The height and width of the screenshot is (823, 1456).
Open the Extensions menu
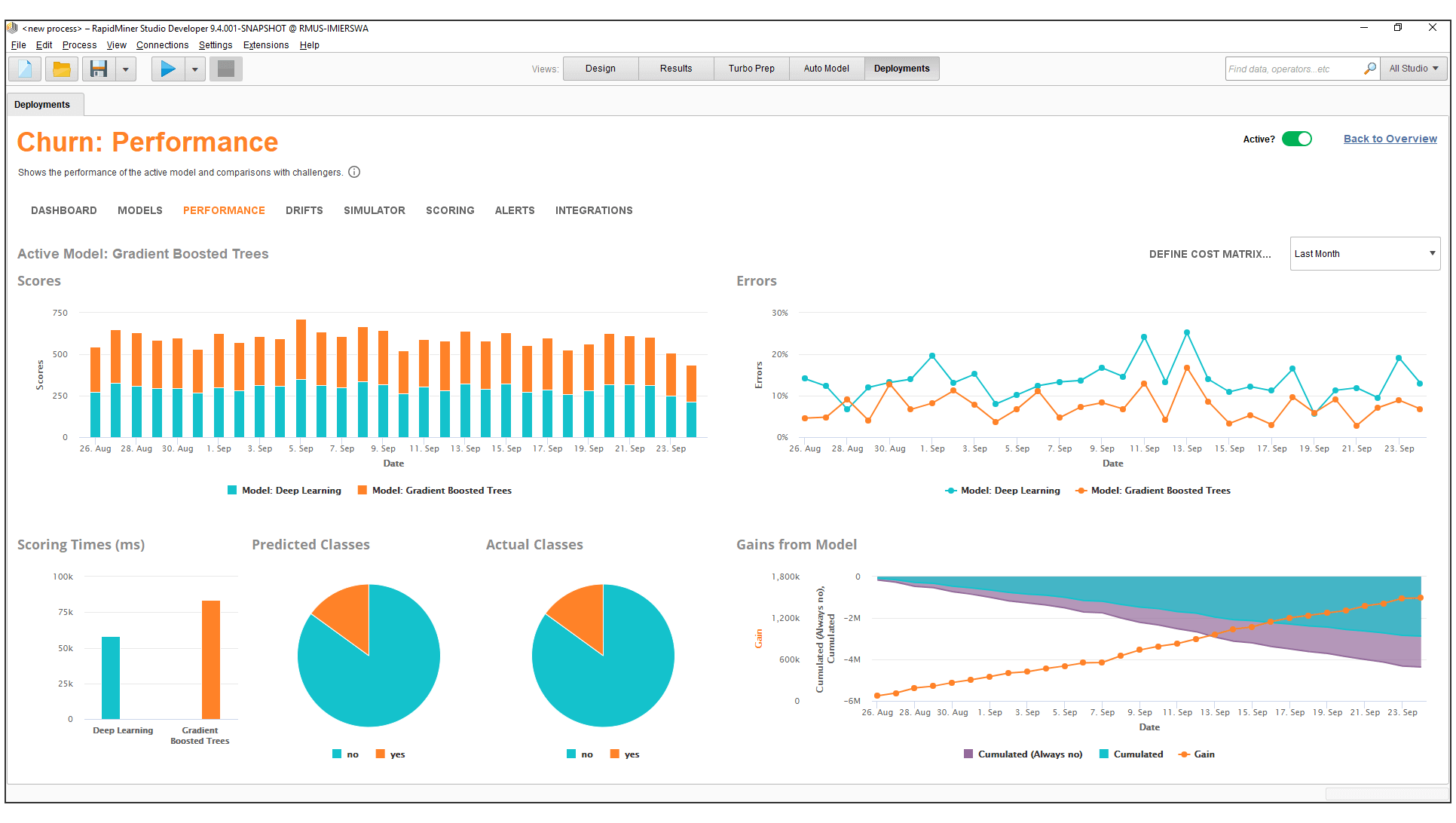(x=265, y=45)
